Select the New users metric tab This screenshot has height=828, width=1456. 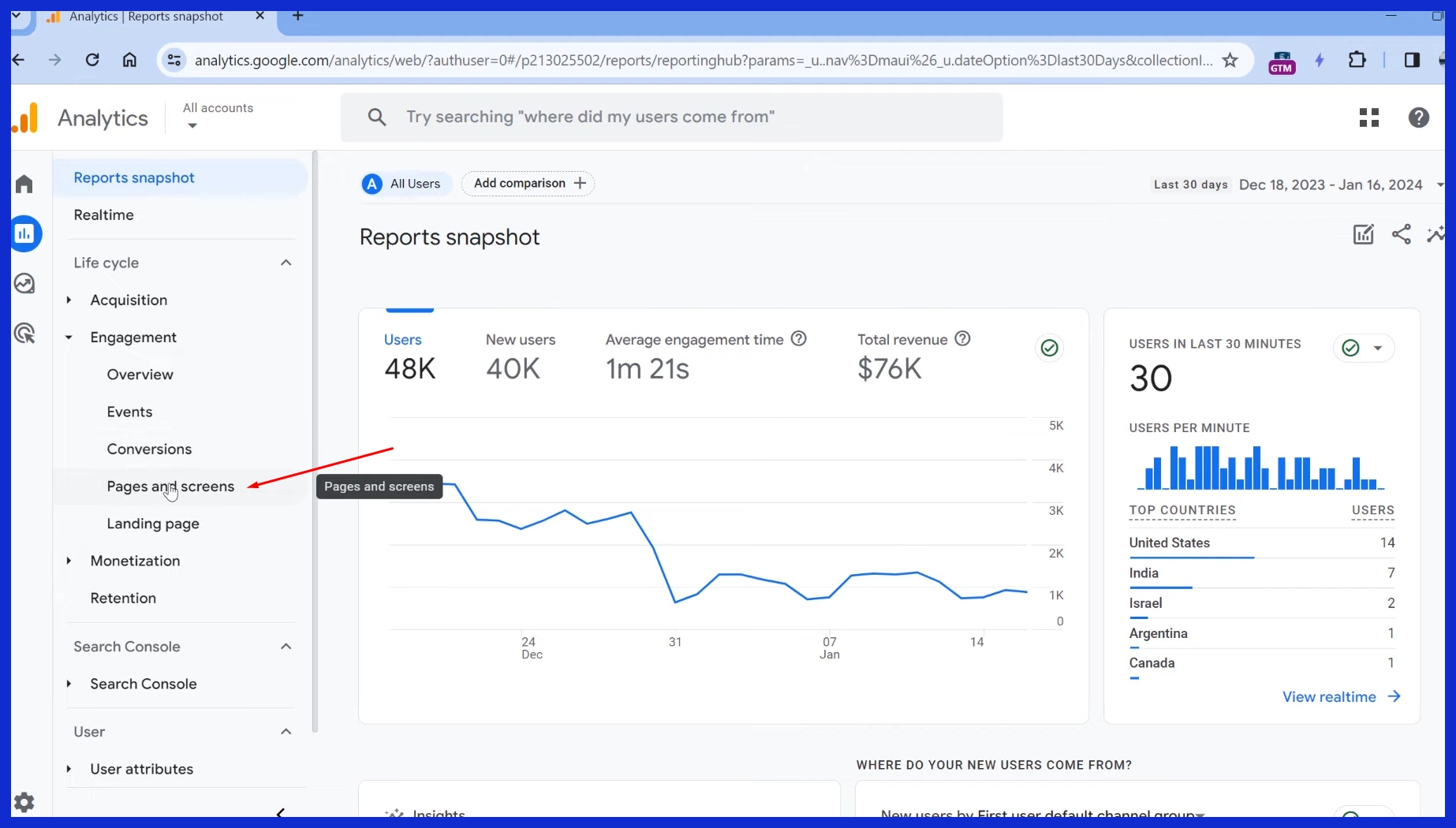521,356
